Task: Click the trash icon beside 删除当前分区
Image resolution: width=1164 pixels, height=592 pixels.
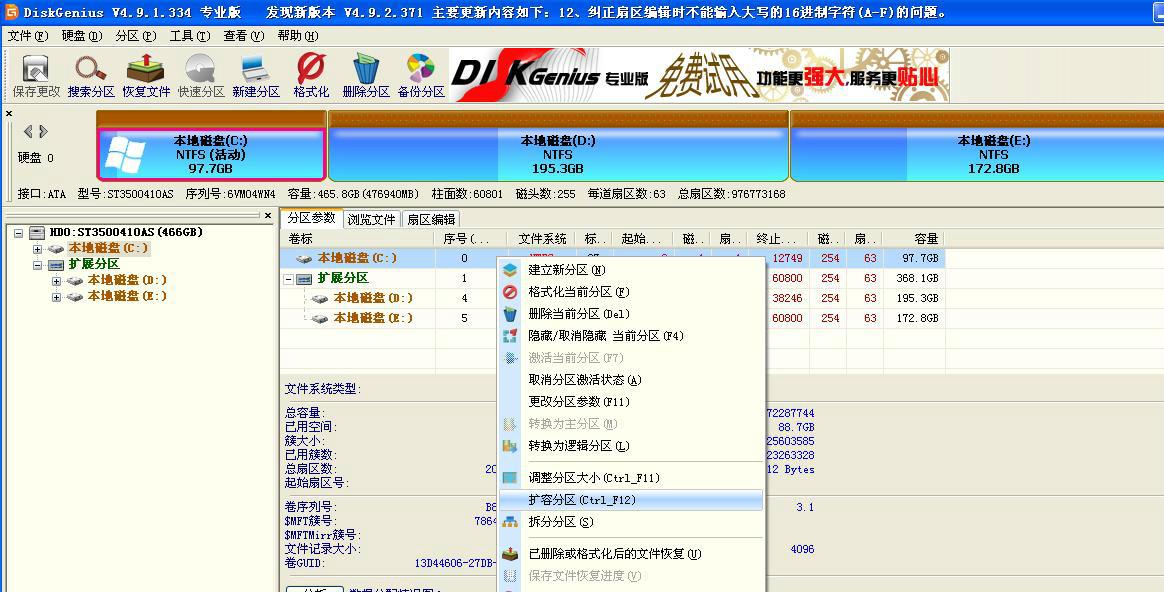Action: pyautogui.click(x=510, y=313)
